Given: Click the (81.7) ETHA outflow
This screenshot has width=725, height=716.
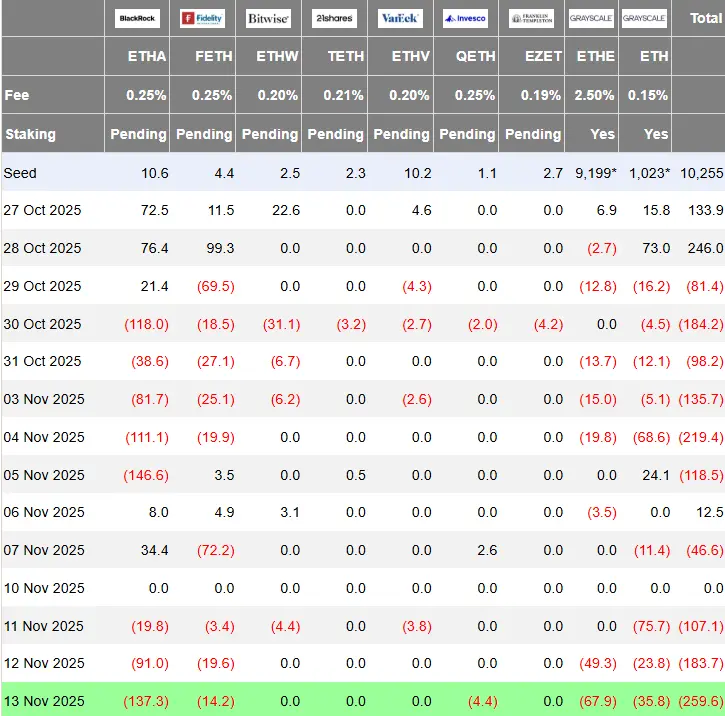Looking at the screenshot, I should click(150, 399).
